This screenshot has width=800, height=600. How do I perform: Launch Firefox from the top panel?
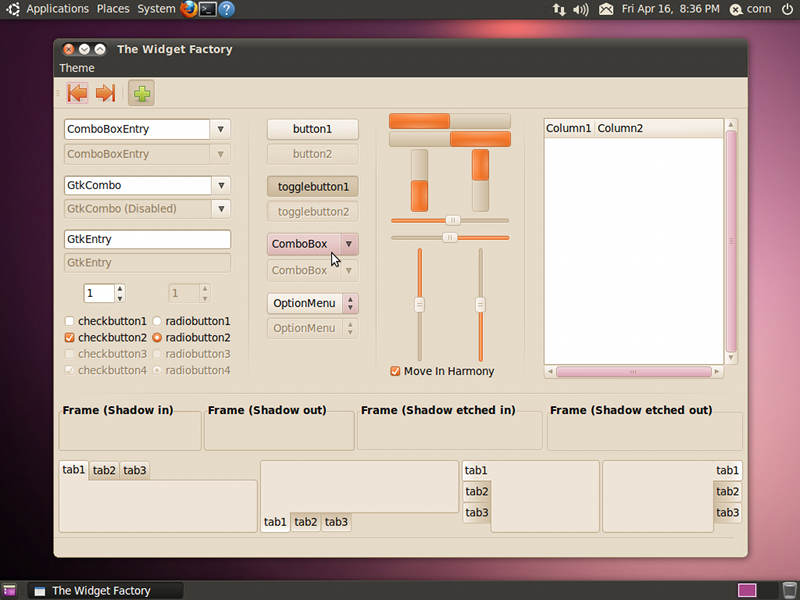(x=188, y=9)
